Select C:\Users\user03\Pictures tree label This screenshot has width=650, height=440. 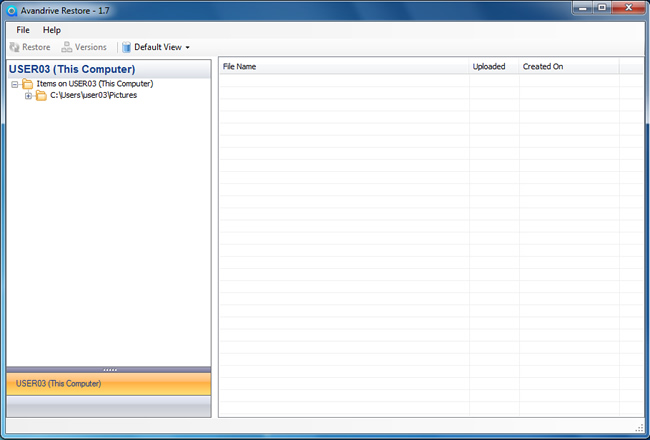pos(93,96)
